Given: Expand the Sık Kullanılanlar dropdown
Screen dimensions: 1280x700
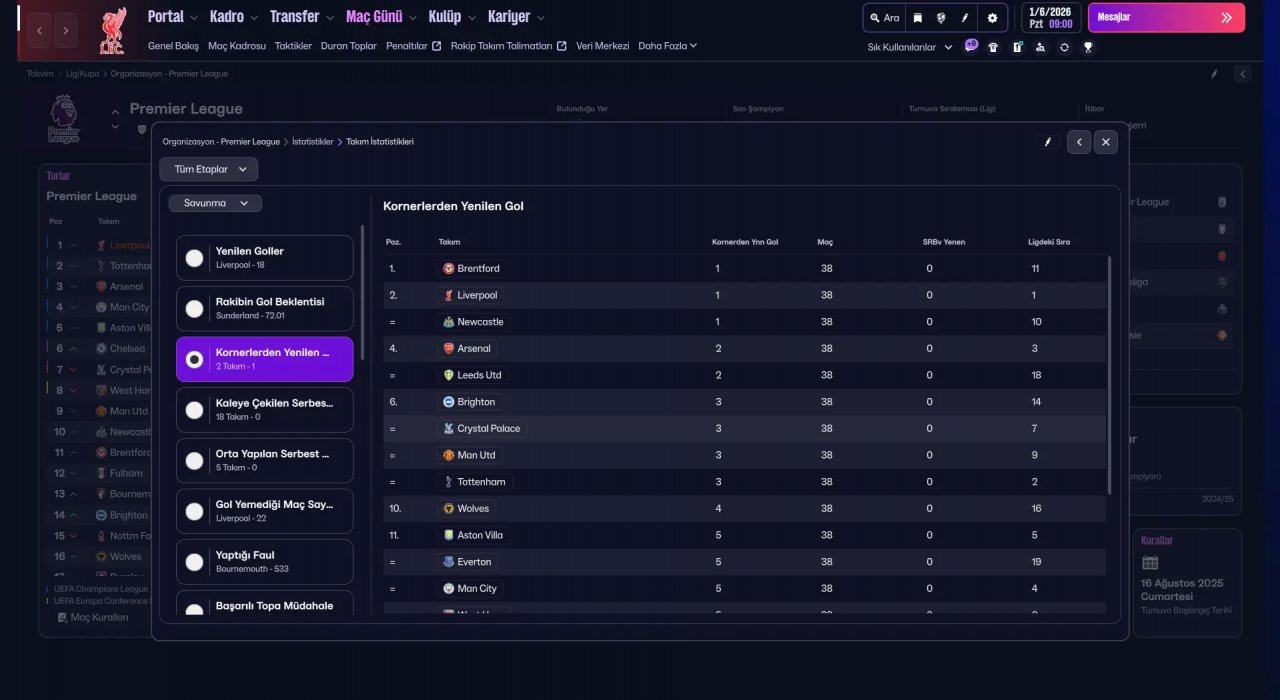Looking at the screenshot, I should [910, 47].
